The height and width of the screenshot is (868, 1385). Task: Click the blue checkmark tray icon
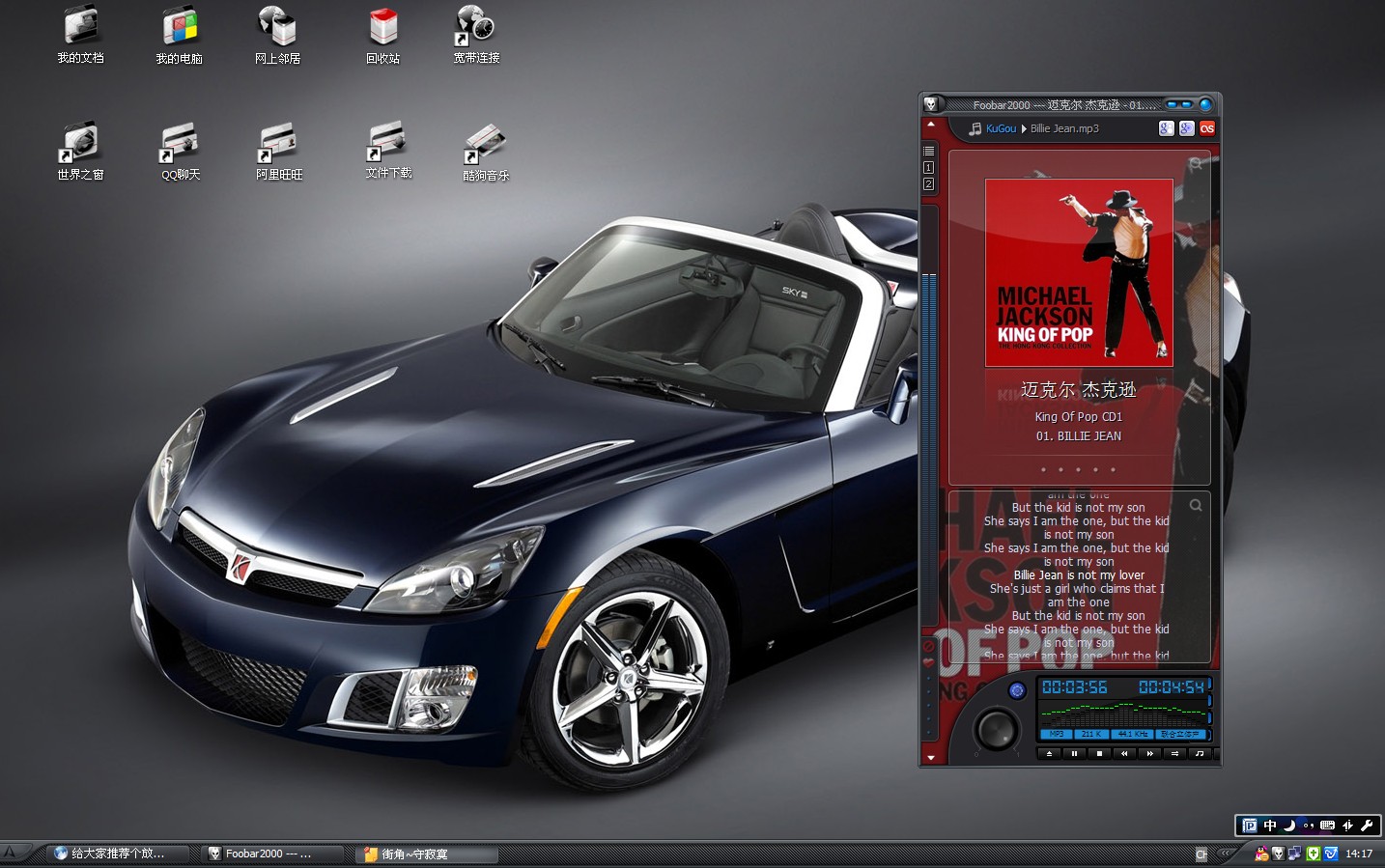[1331, 854]
